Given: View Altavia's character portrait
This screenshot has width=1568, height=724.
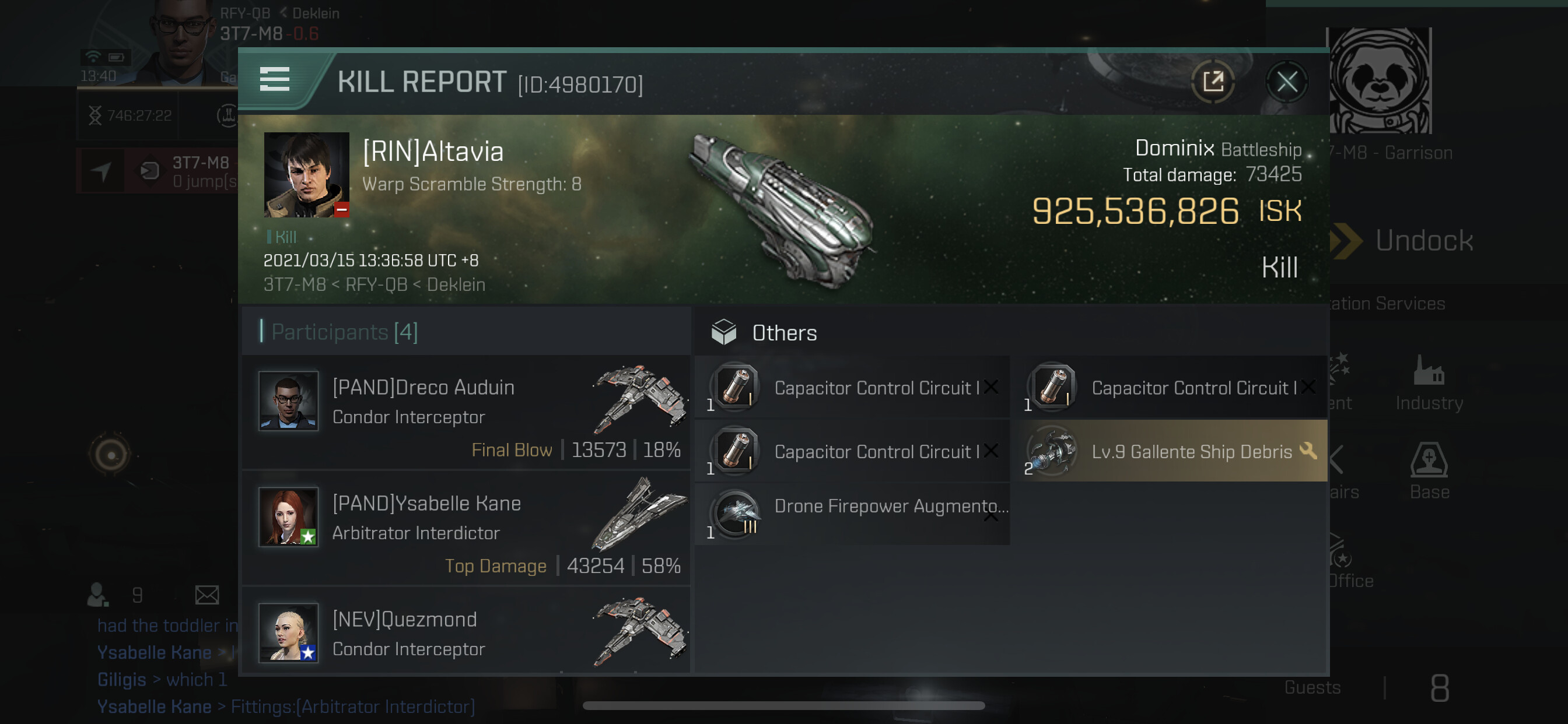Looking at the screenshot, I should (306, 175).
